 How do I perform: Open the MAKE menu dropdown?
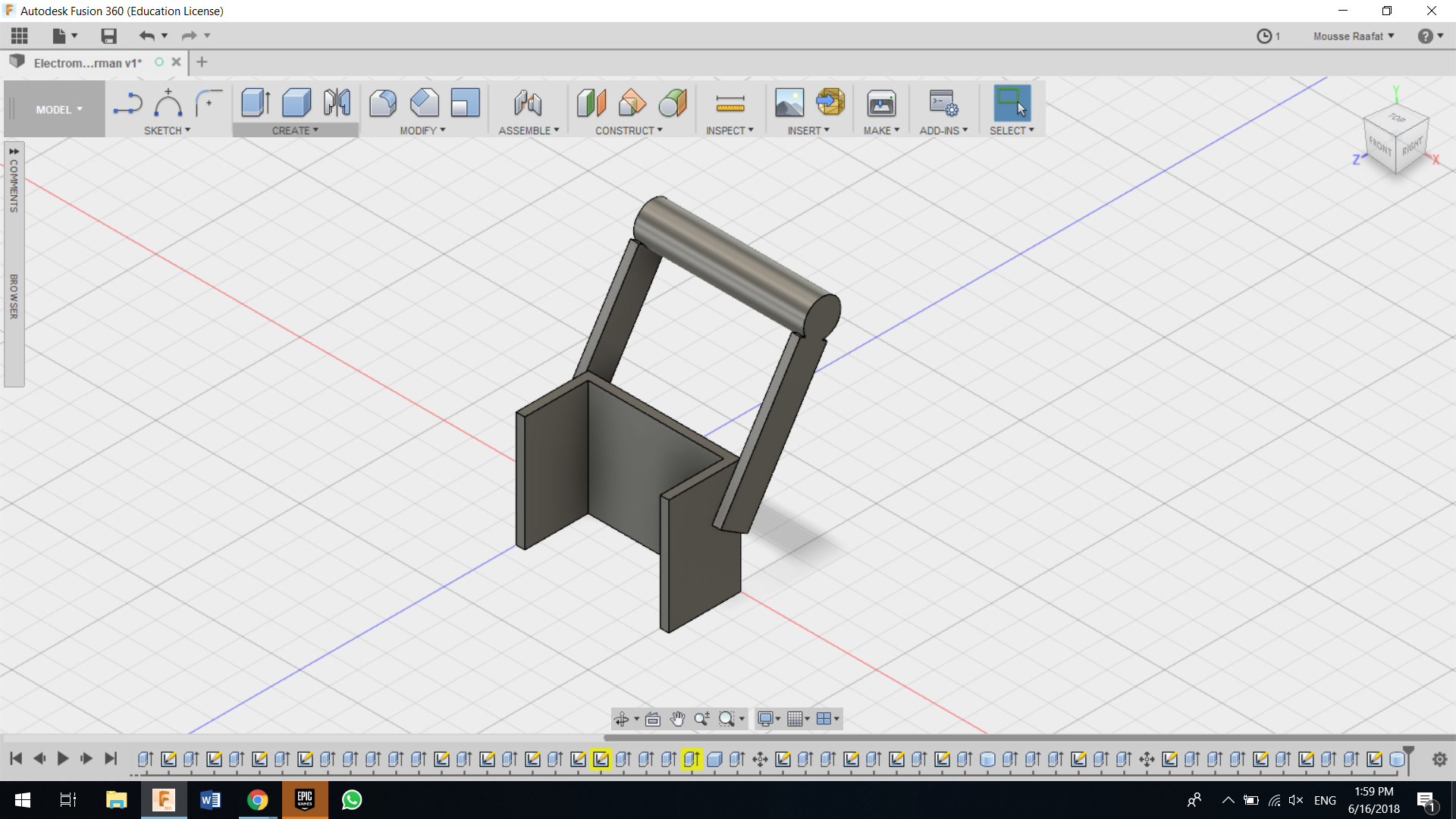(x=881, y=130)
